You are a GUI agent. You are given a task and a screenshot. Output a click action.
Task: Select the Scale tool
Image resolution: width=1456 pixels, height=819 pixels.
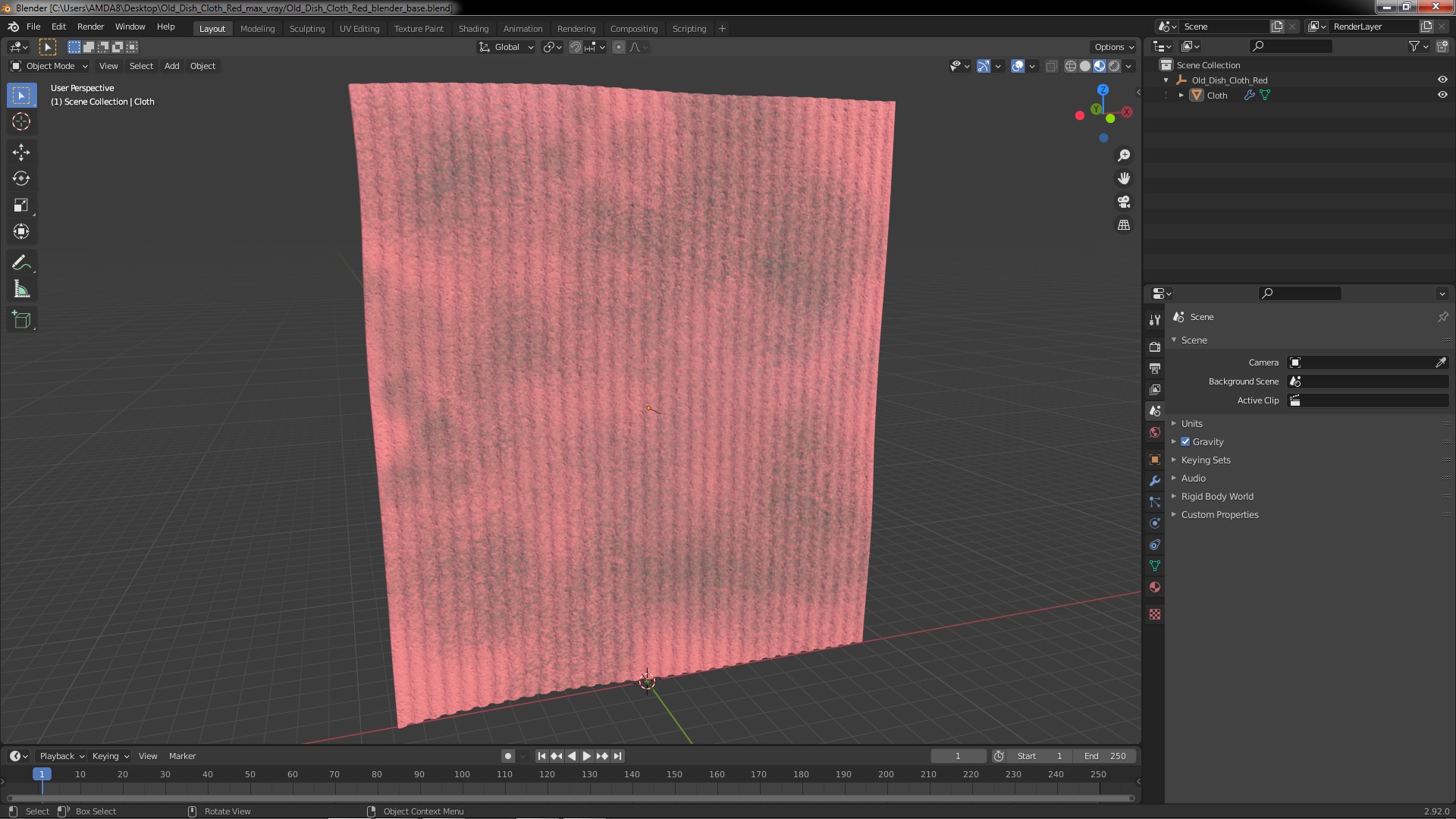(21, 206)
